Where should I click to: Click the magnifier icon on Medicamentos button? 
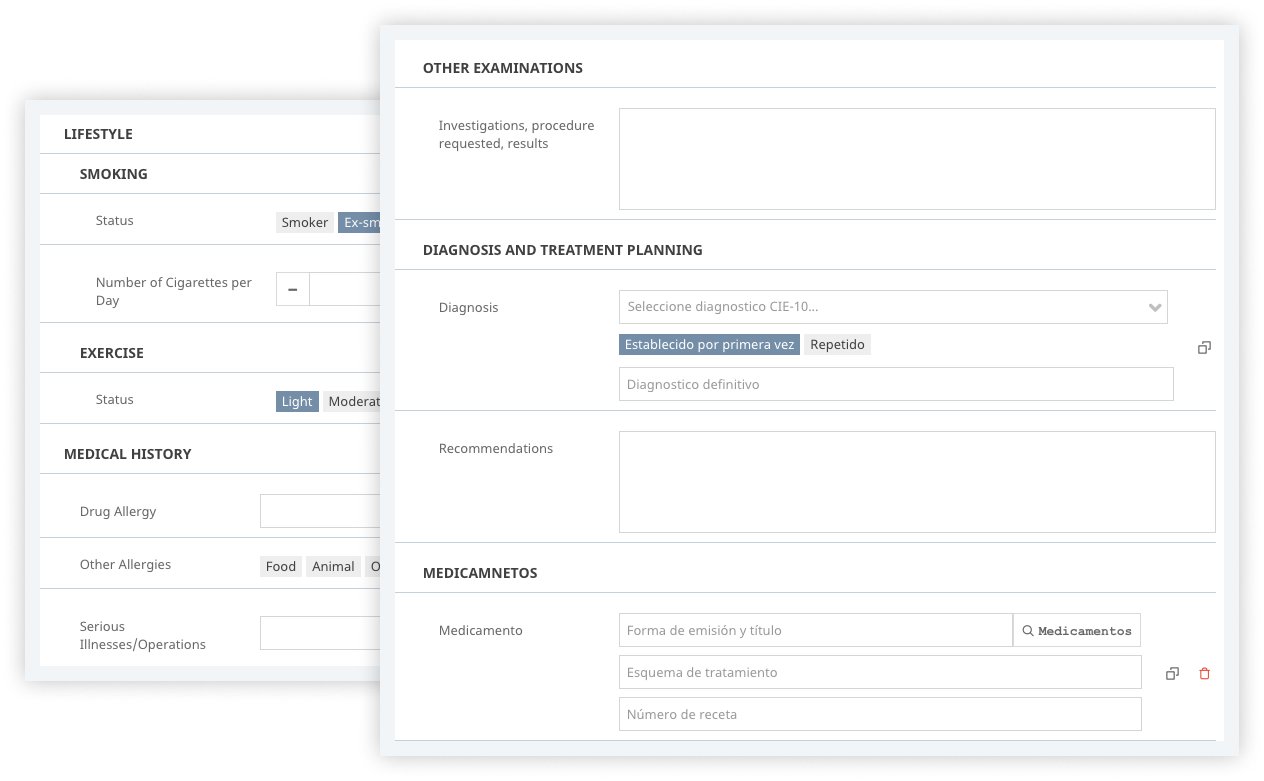[1028, 630]
